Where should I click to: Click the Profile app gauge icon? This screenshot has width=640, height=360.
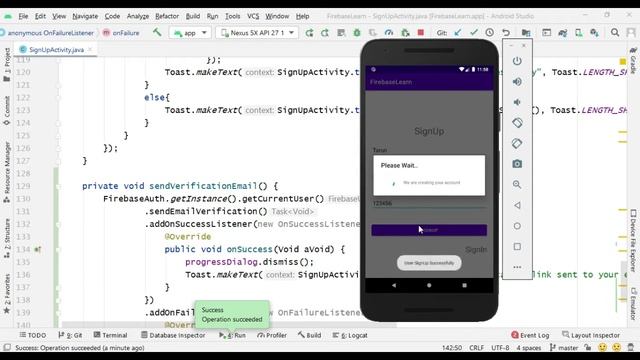click(389, 33)
